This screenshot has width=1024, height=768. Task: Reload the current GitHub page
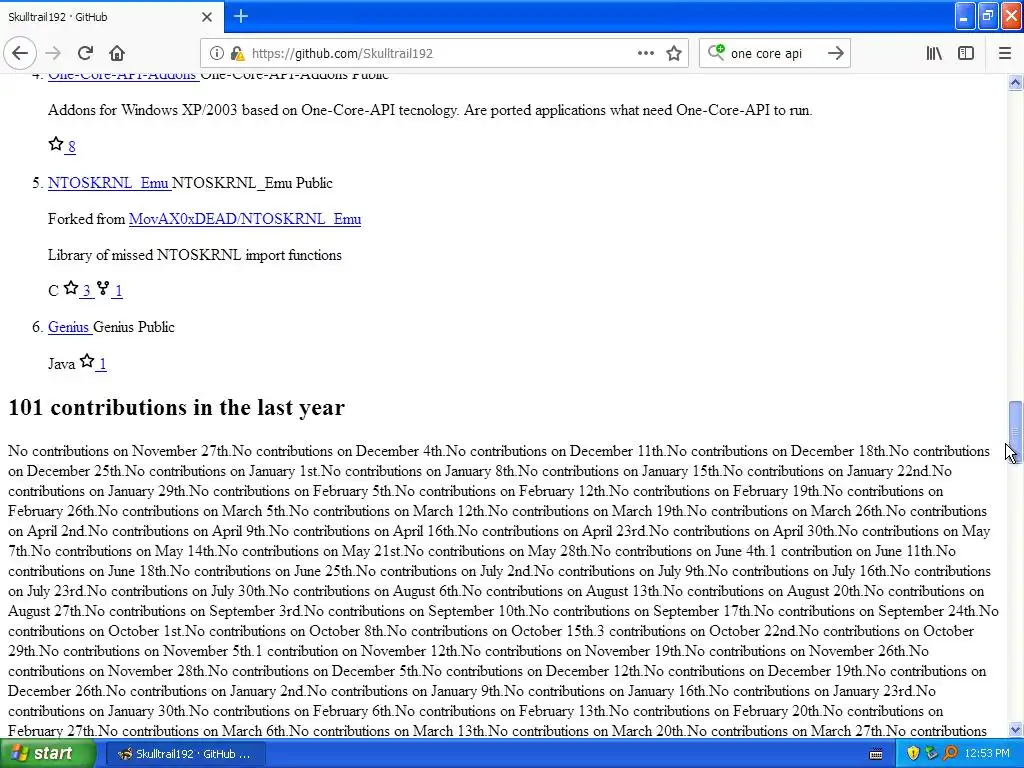click(85, 54)
